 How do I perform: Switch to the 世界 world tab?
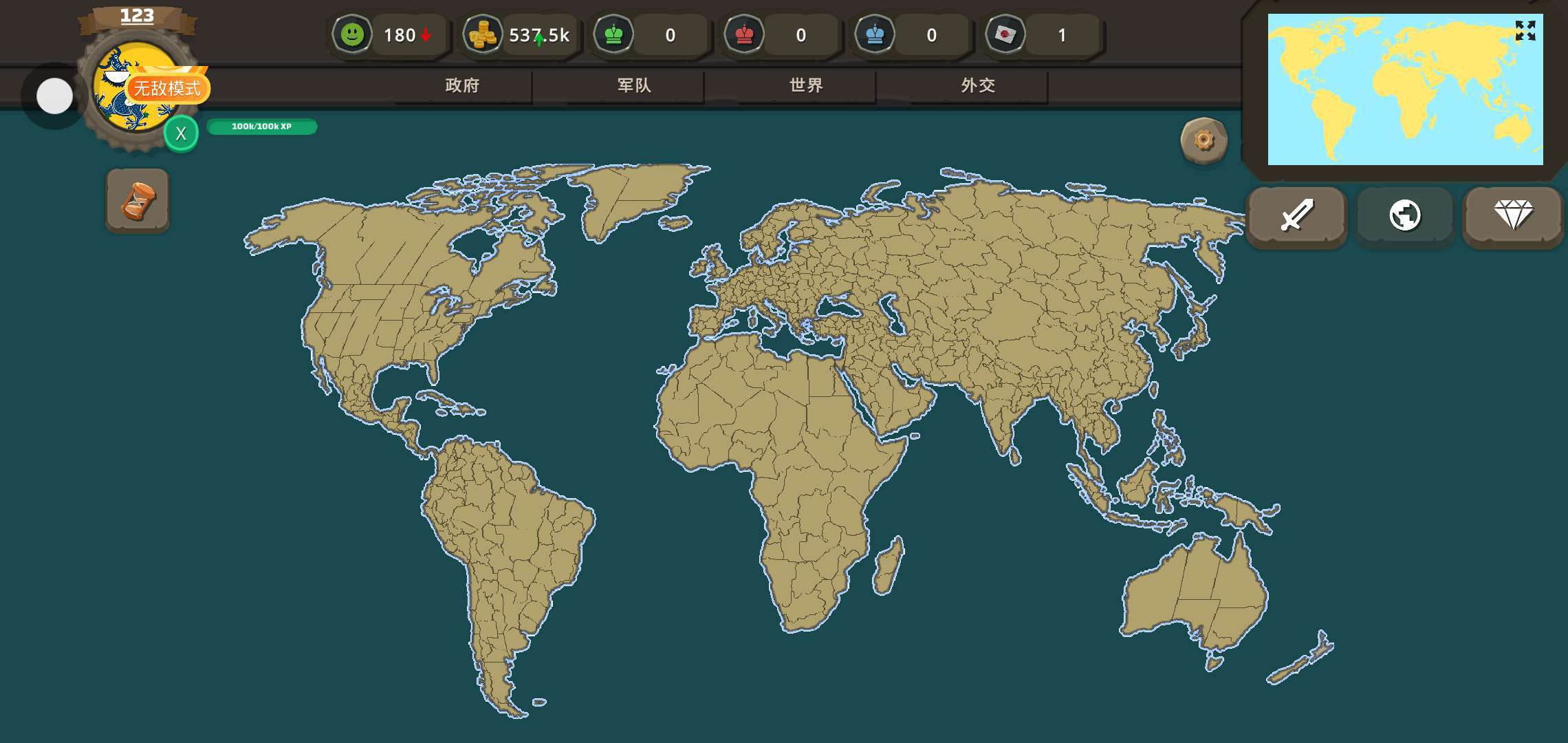click(806, 85)
